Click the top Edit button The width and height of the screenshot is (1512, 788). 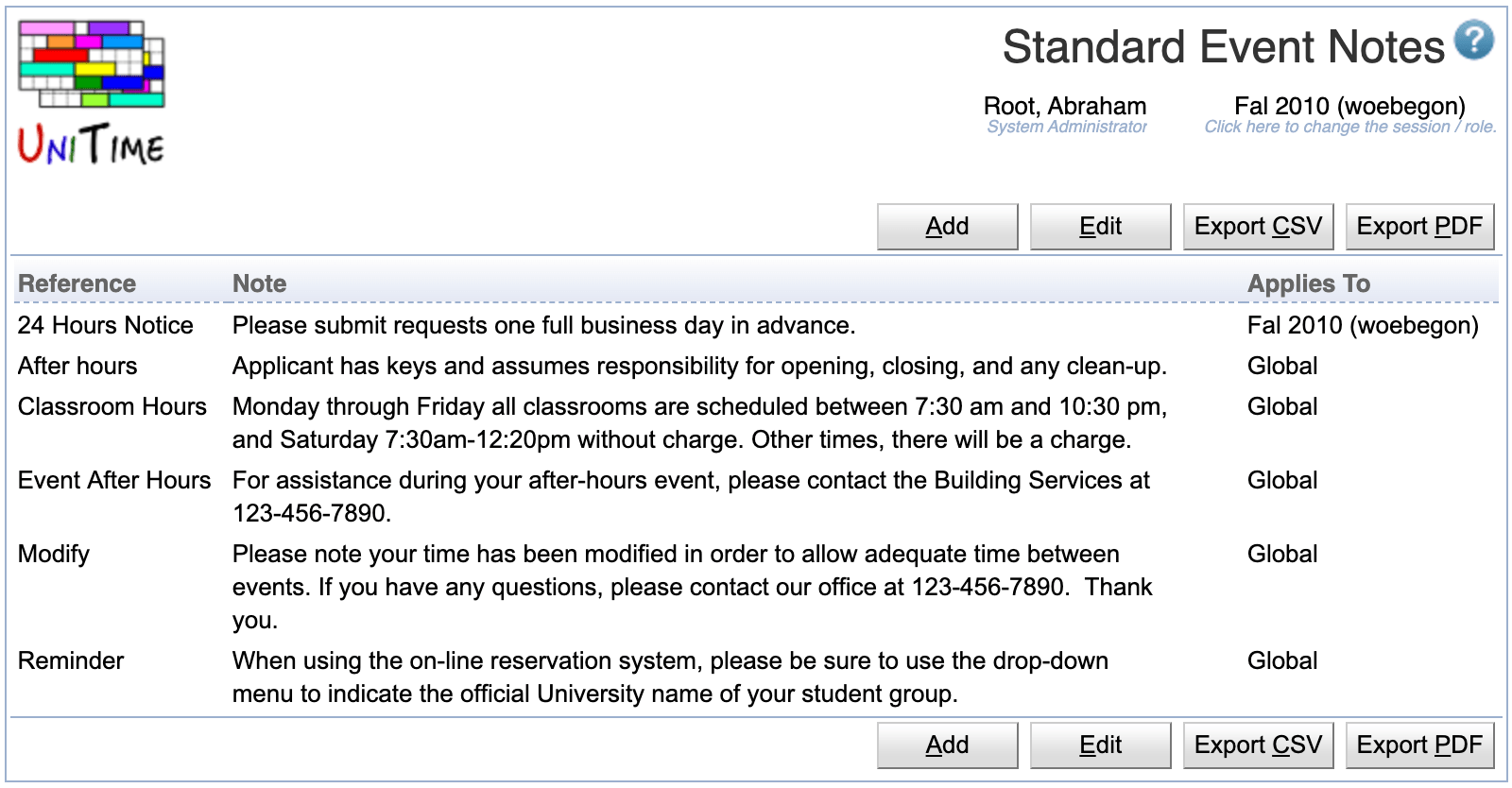pyautogui.click(x=1100, y=227)
